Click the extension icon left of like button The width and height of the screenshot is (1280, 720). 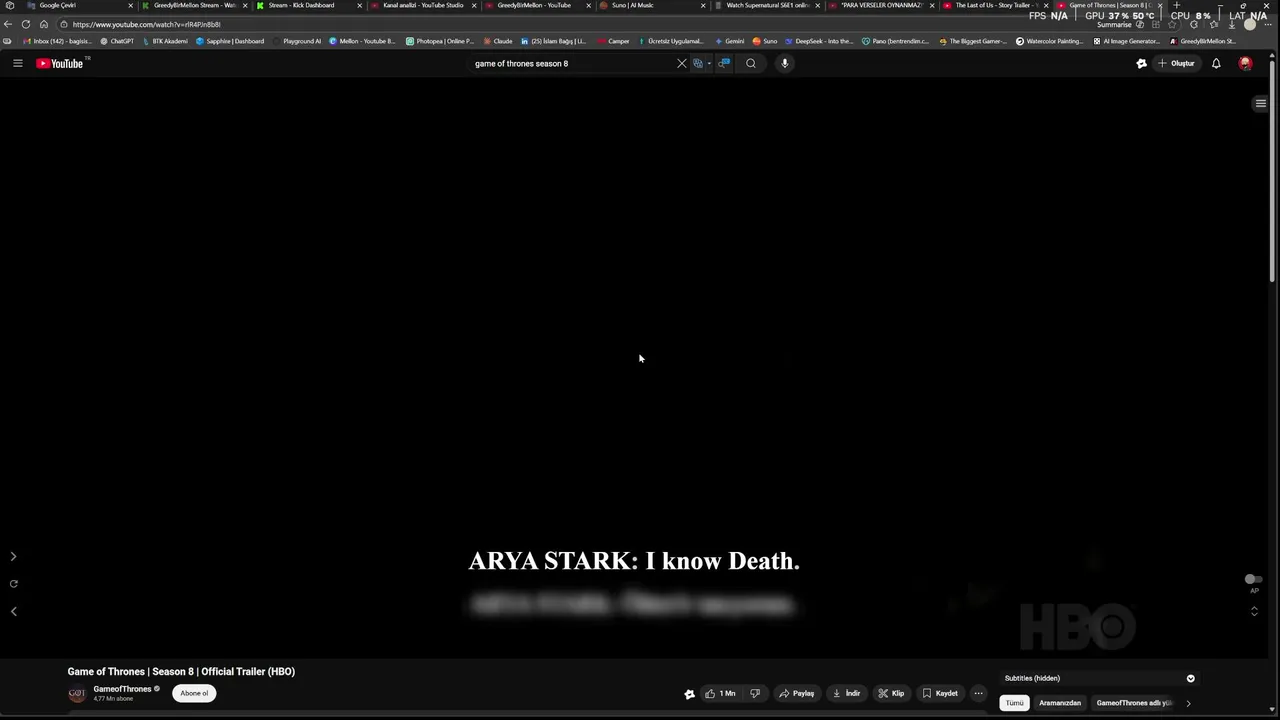689,694
